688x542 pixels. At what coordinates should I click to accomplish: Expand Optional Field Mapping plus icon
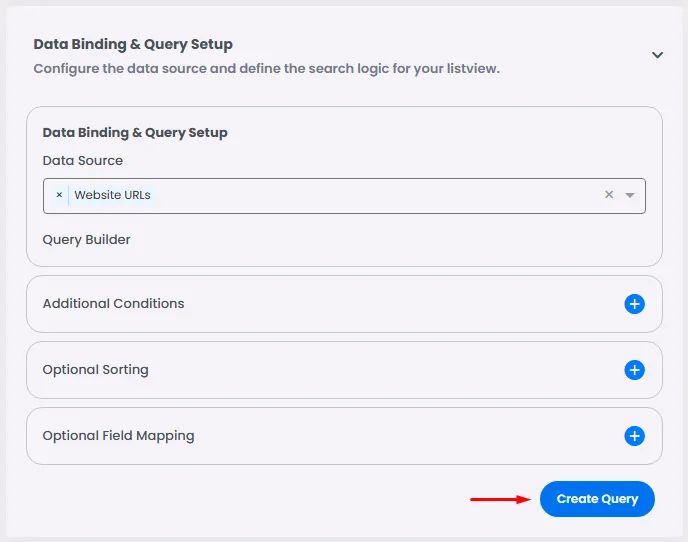(634, 436)
